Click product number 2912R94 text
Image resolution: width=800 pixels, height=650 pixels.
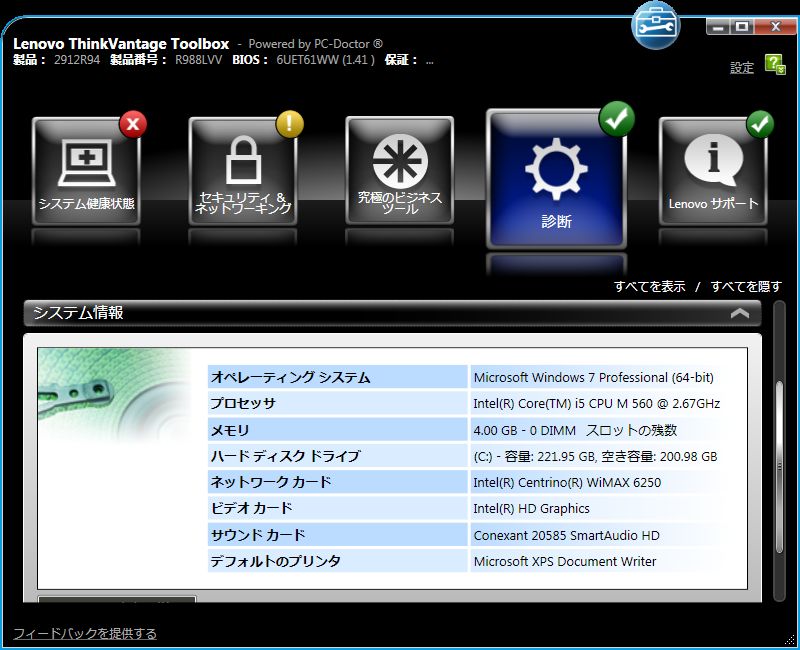point(77,60)
